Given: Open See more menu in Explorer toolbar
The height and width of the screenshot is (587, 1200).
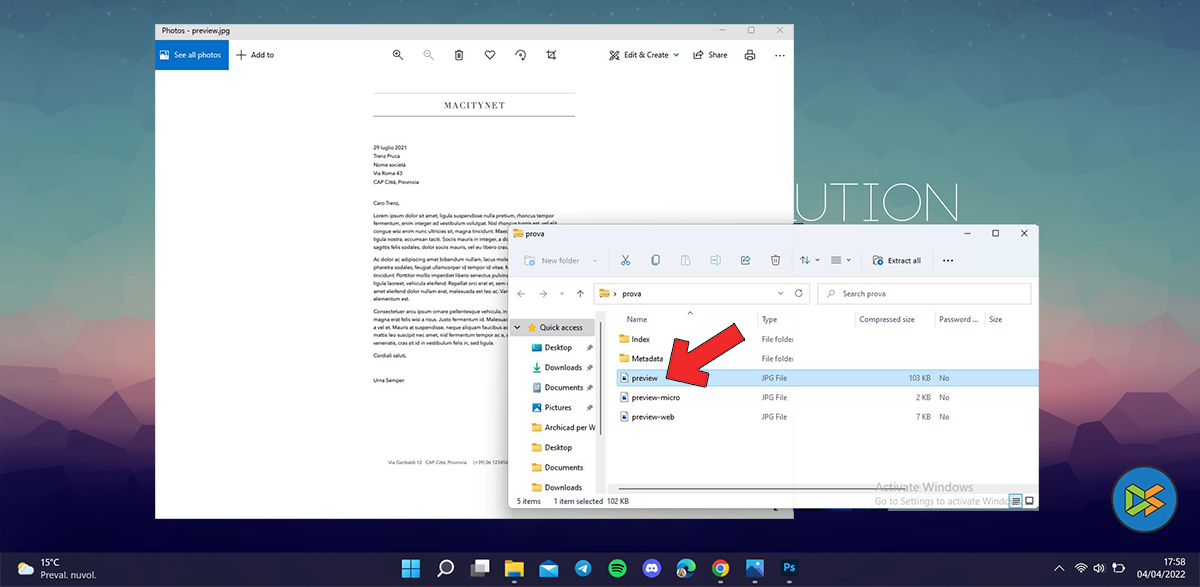Looking at the screenshot, I should [948, 260].
